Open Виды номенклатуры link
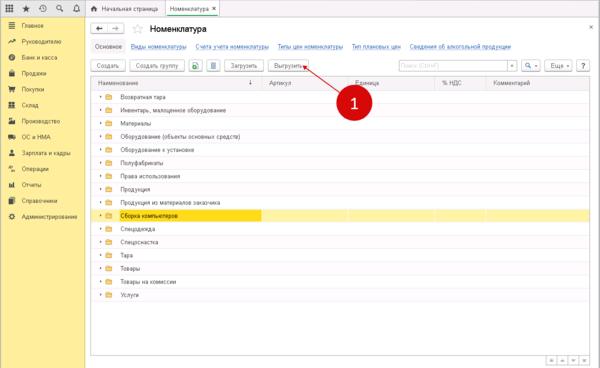 coord(158,47)
